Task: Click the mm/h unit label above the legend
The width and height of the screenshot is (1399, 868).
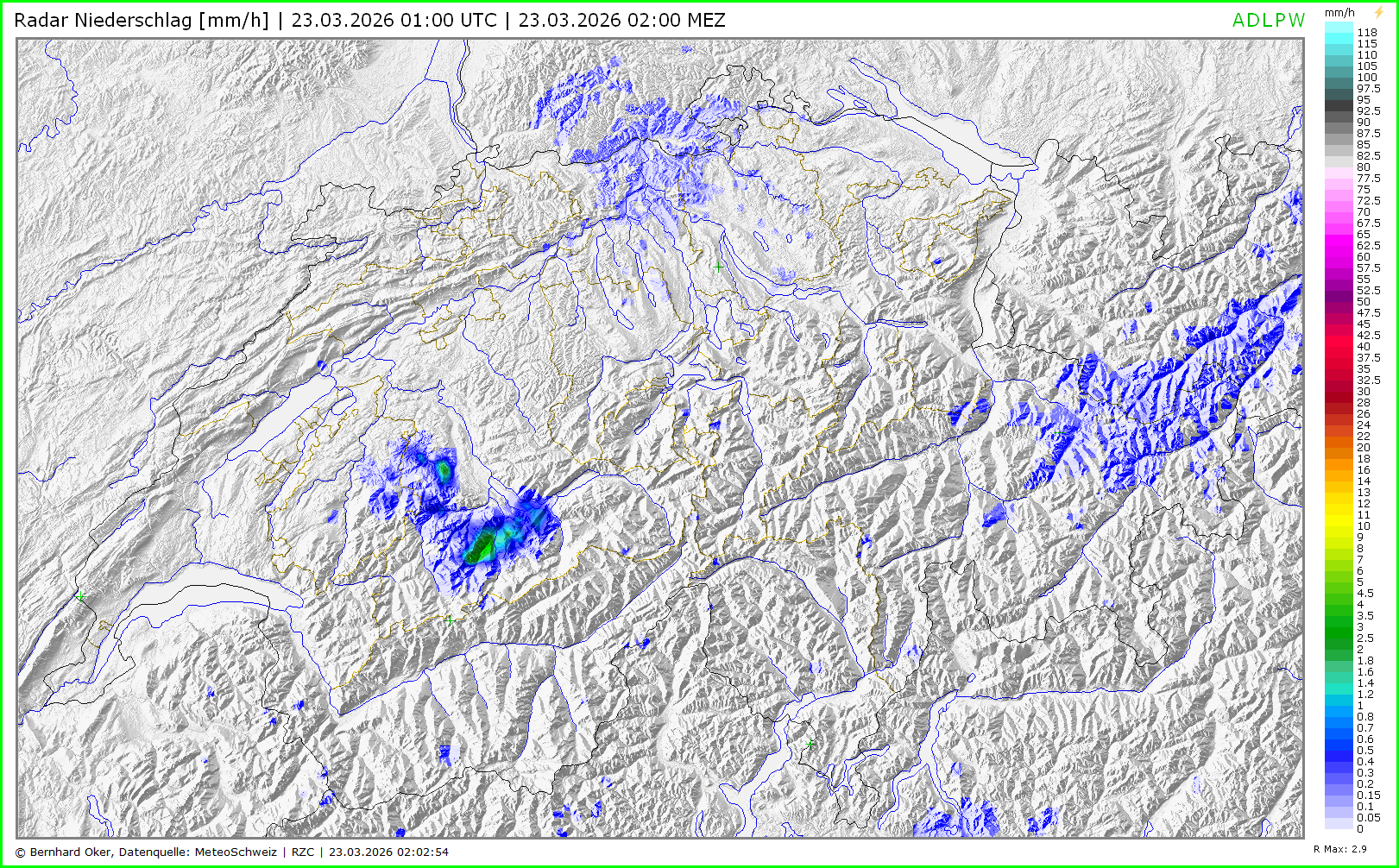Action: click(1339, 13)
